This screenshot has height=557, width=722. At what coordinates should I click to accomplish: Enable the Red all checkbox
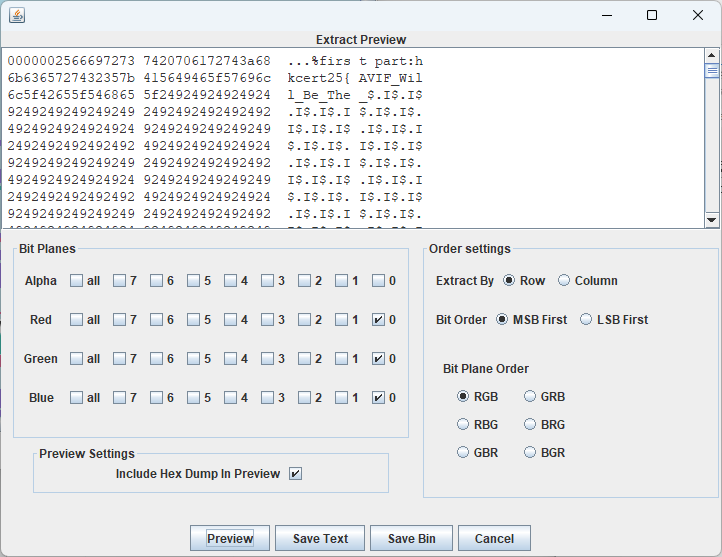[x=76, y=319]
